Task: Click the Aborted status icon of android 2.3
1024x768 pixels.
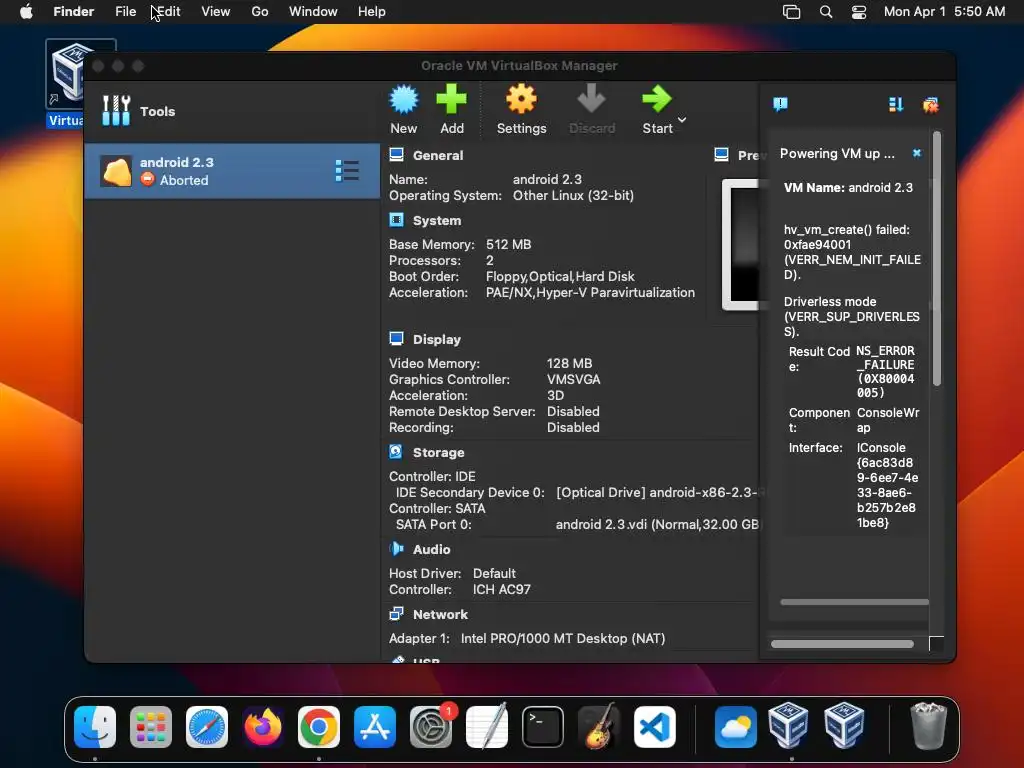Action: tap(148, 179)
